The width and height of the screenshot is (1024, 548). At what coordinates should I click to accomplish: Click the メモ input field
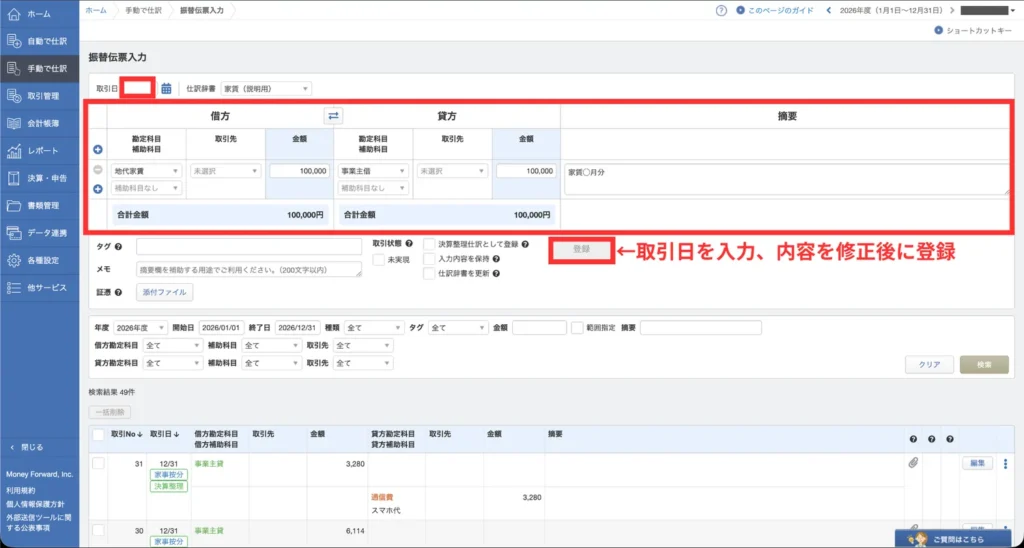click(249, 269)
